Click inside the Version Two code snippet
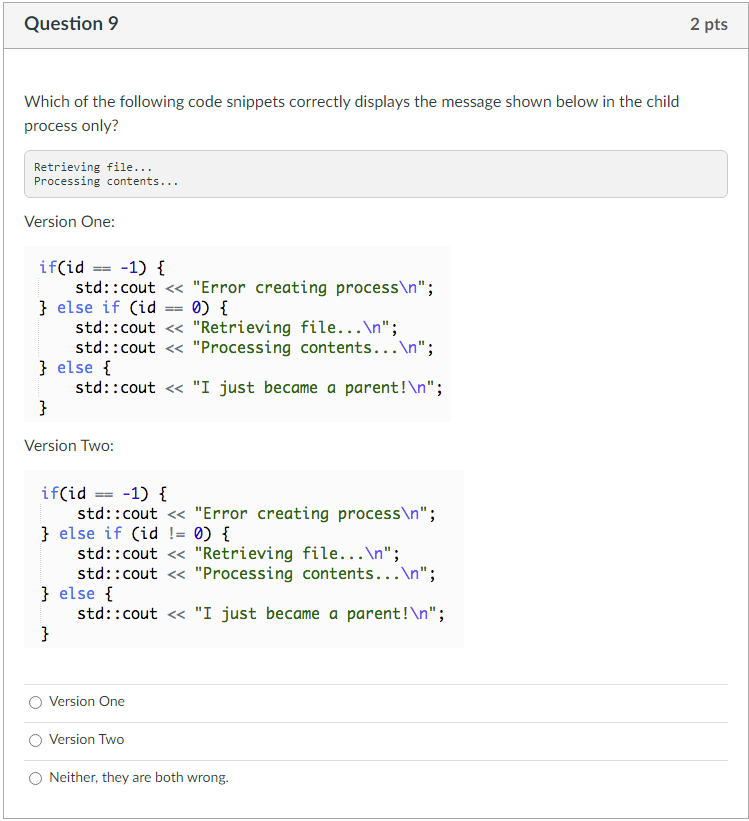The image size is (749, 821). 240,555
